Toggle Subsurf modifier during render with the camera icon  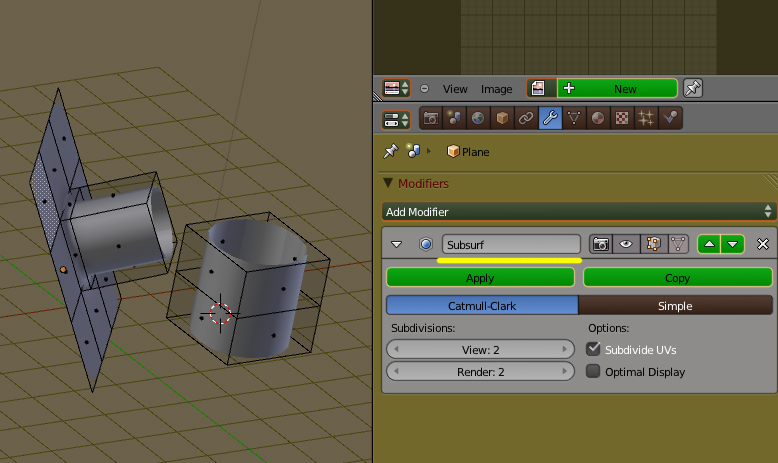[x=601, y=244]
